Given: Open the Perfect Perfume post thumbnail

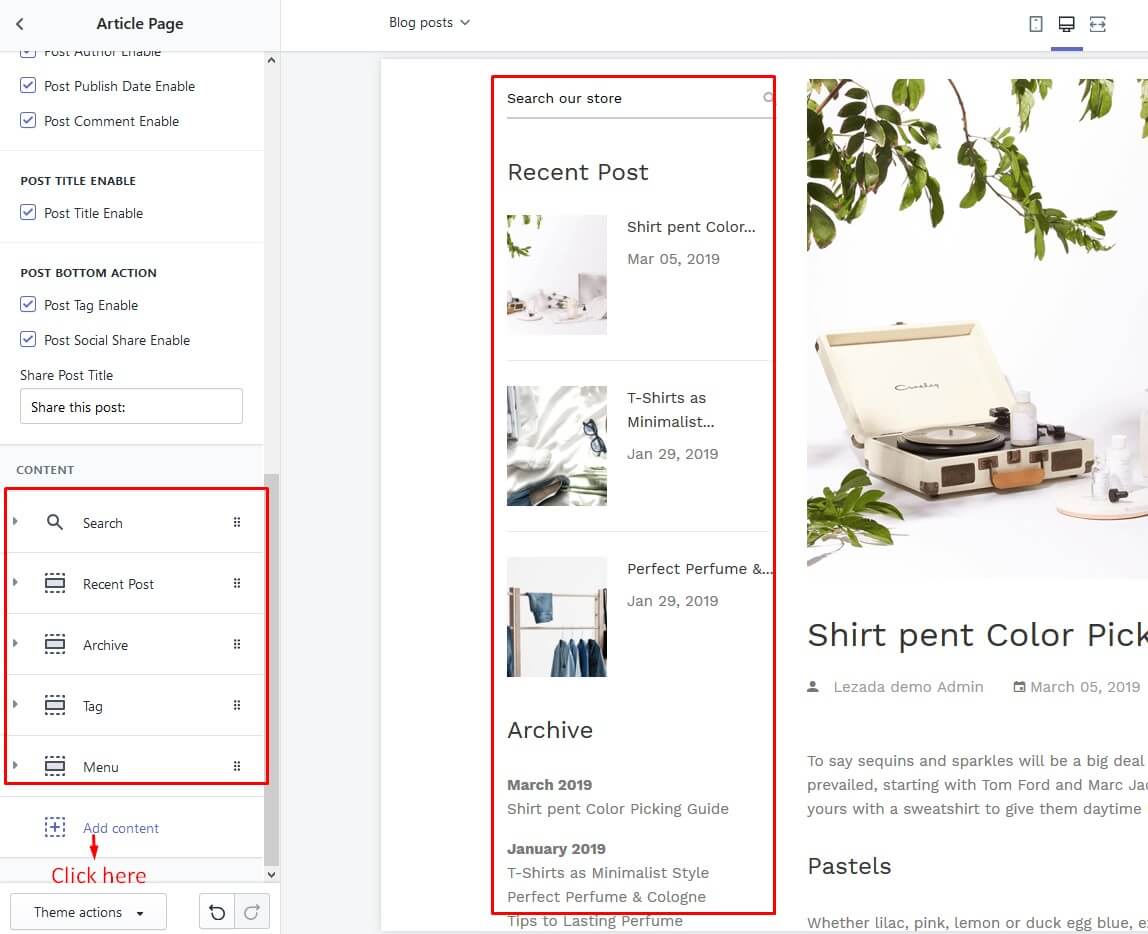Looking at the screenshot, I should 556,617.
